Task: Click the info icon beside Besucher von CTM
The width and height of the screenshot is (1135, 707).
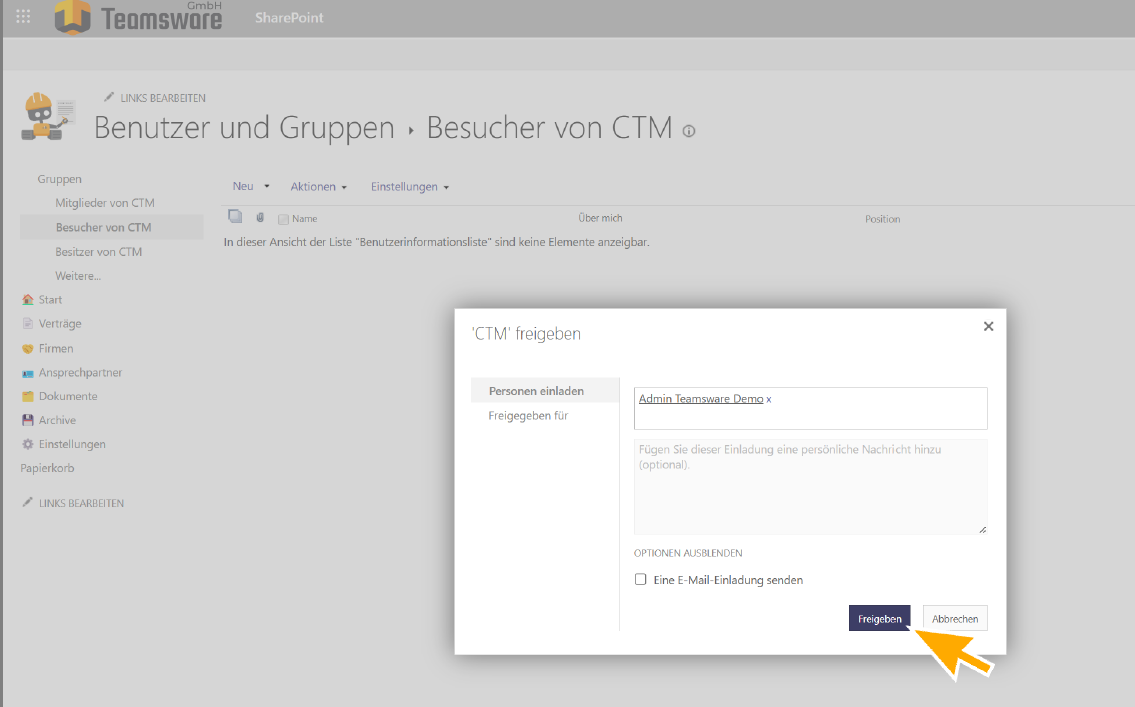Action: pos(688,131)
